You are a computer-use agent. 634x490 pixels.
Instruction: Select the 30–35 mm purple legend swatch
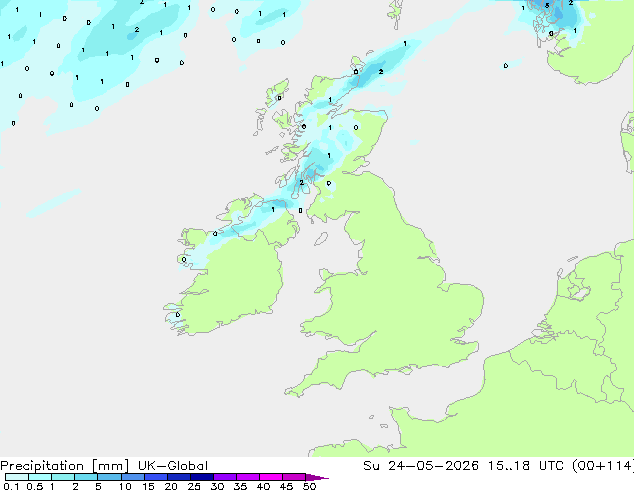click(224, 477)
